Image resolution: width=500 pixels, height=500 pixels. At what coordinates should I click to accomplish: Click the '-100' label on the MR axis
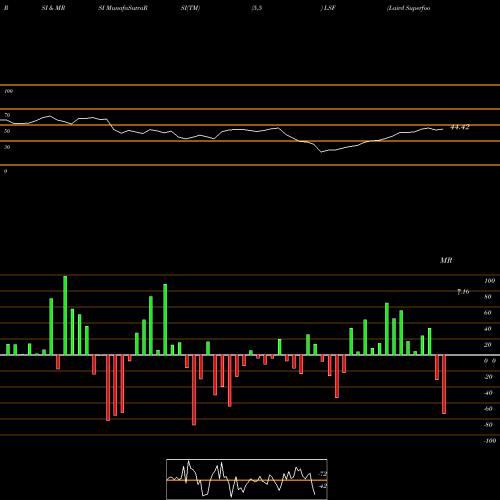[x=490, y=441]
